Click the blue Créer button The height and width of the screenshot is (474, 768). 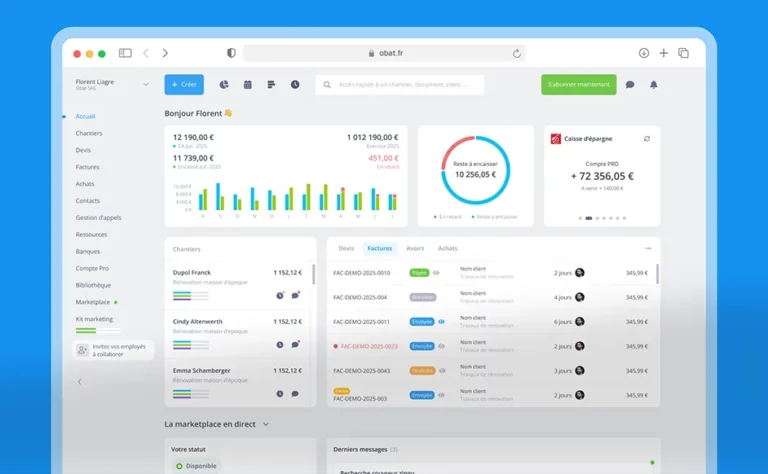tap(184, 85)
